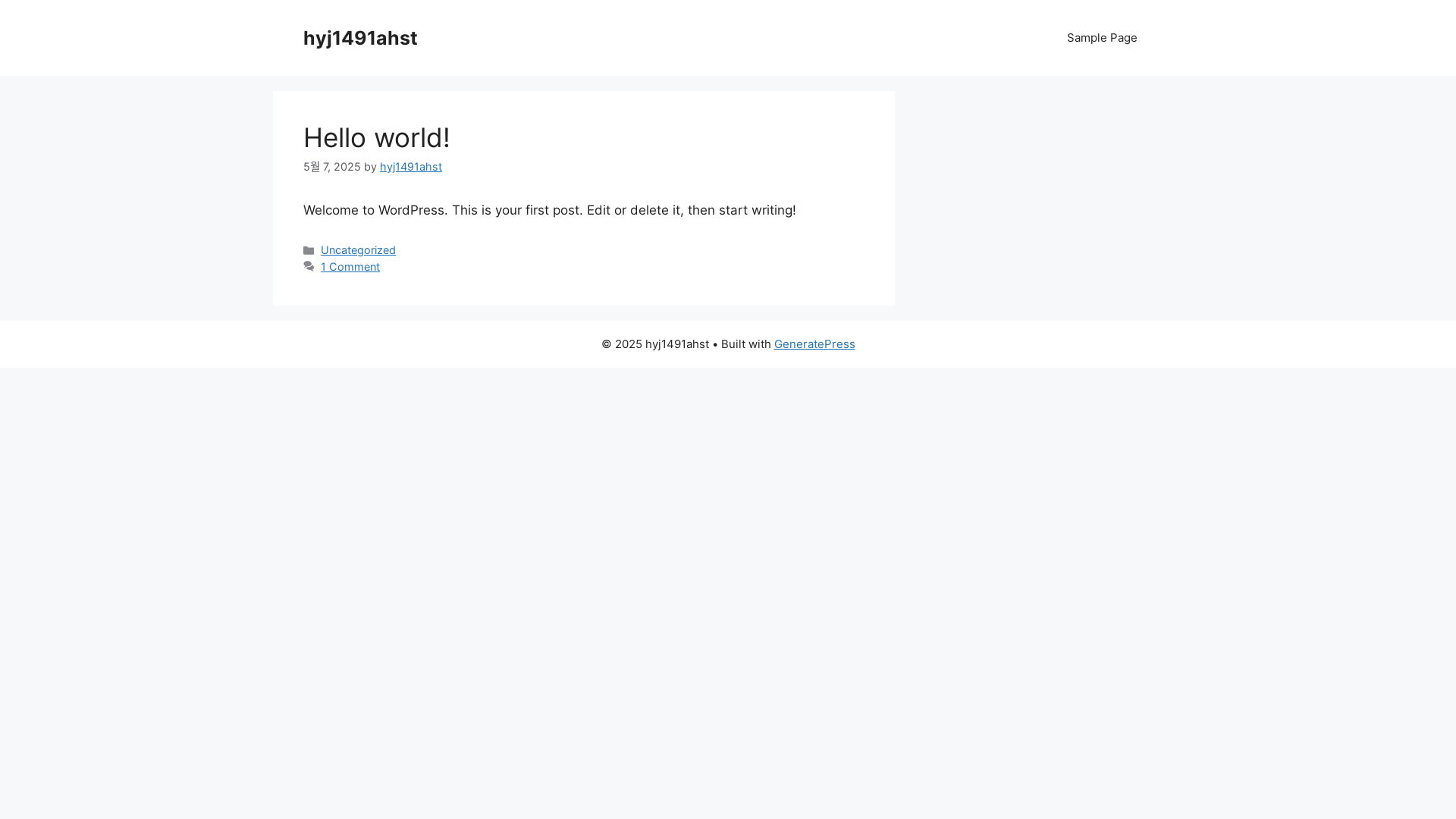Open the hyj1491ahst site title link

[360, 38]
